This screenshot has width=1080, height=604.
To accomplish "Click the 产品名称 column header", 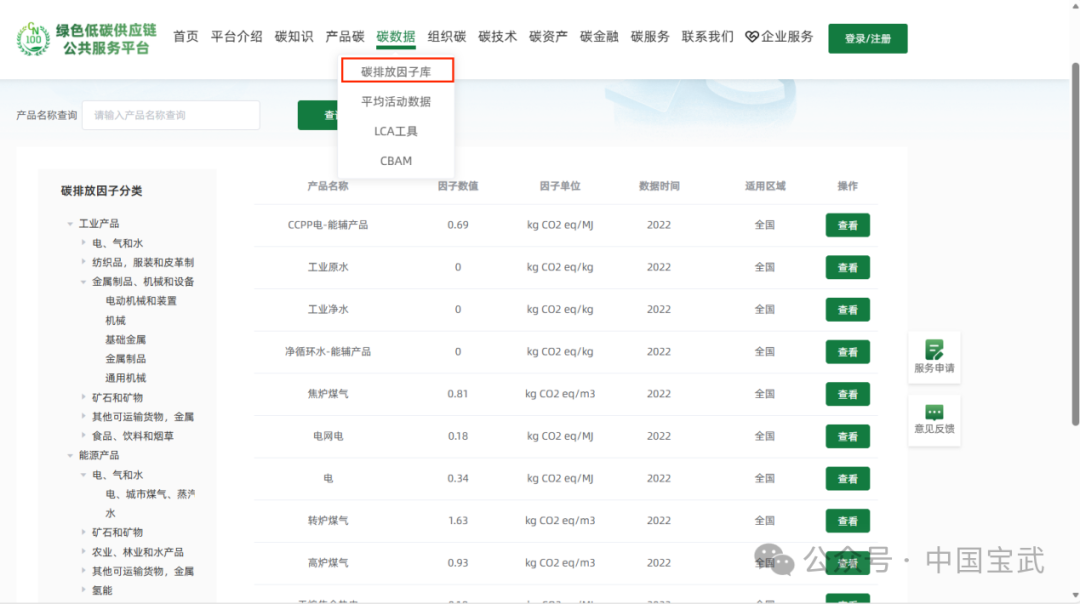I will tap(328, 186).
